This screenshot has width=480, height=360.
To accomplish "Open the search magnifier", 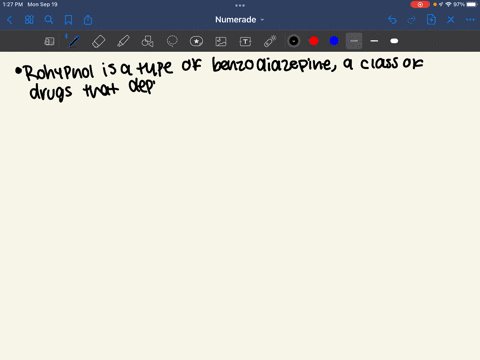I will click(49, 20).
